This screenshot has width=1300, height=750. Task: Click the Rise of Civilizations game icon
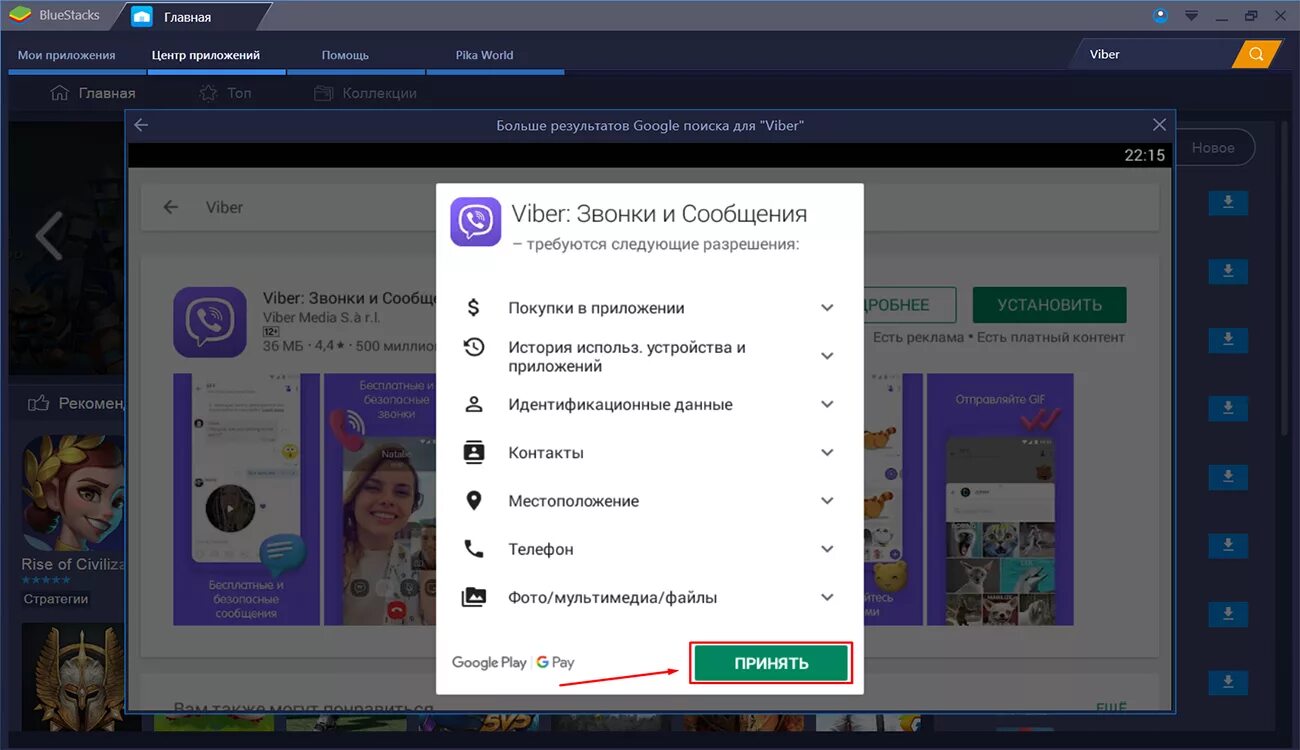[73, 491]
